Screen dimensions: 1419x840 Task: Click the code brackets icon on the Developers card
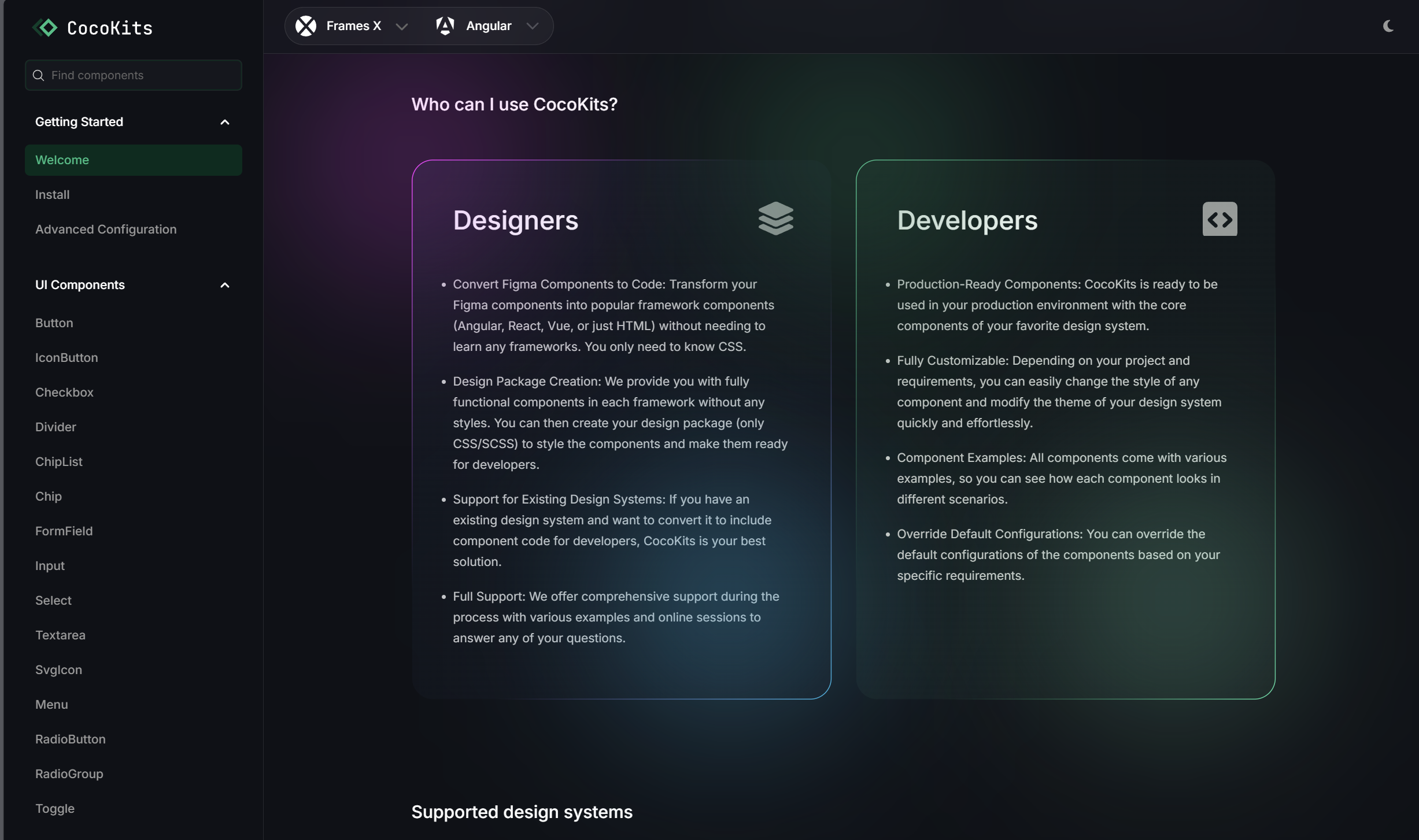tap(1220, 219)
